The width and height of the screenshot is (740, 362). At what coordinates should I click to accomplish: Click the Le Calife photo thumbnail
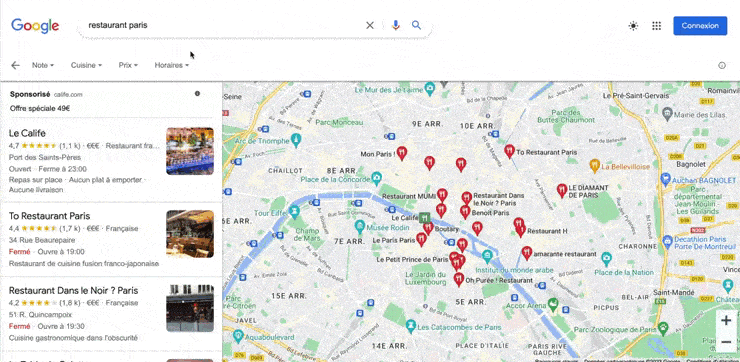pos(190,151)
